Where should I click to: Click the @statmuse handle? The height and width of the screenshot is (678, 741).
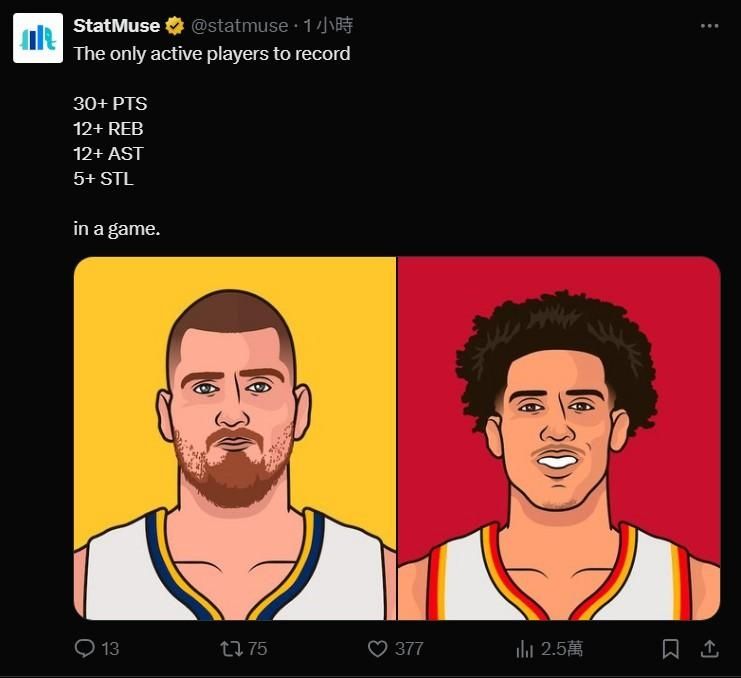click(240, 26)
